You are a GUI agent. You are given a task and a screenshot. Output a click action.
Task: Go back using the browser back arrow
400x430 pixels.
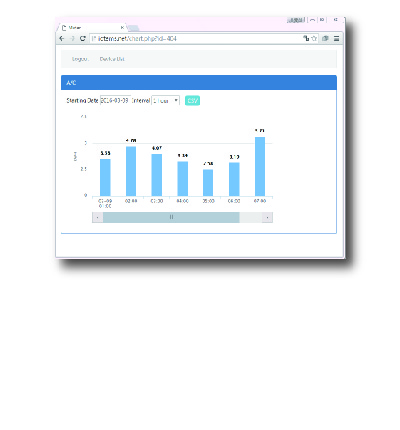[x=62, y=39]
